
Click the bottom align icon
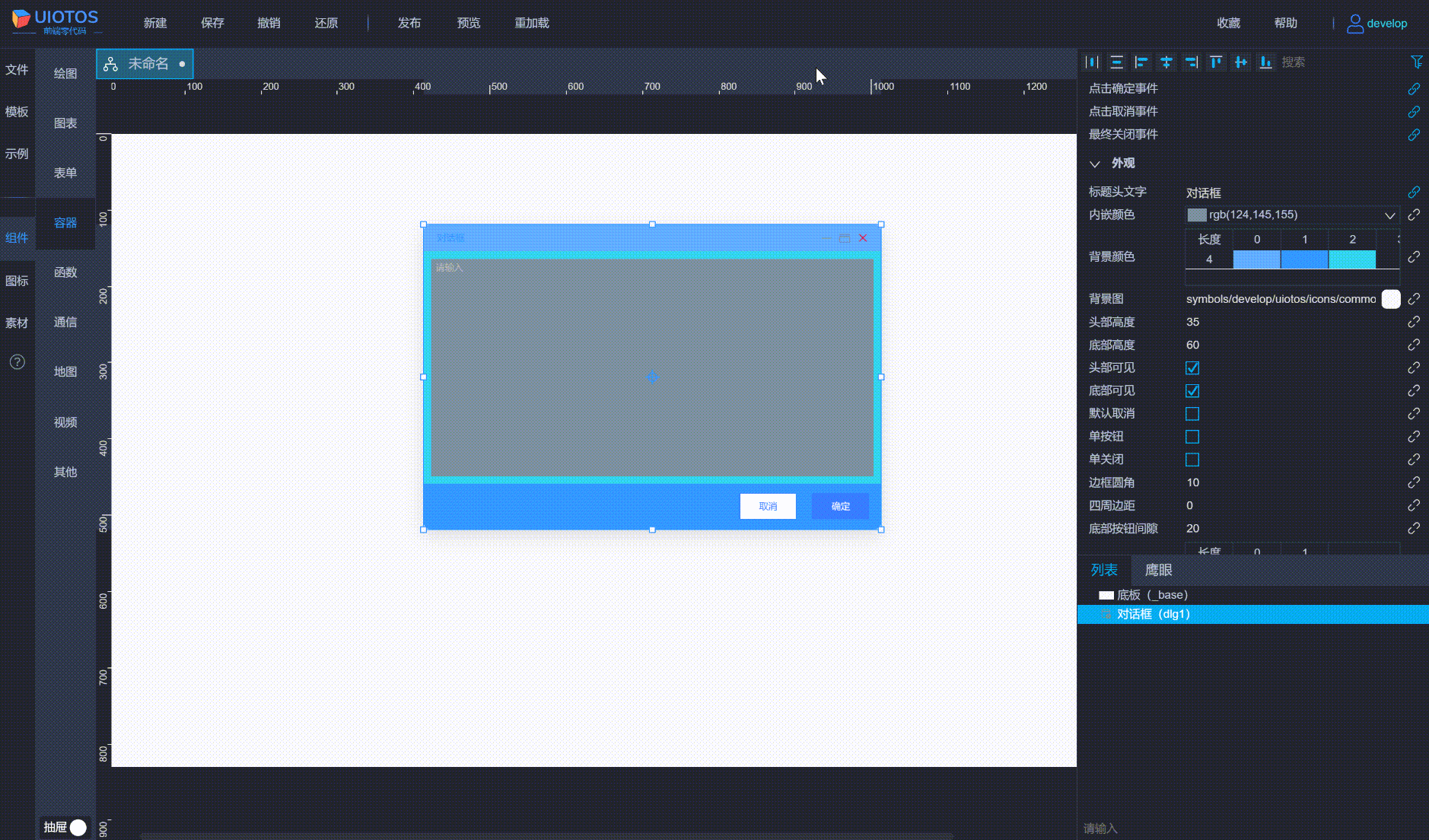point(1265,62)
